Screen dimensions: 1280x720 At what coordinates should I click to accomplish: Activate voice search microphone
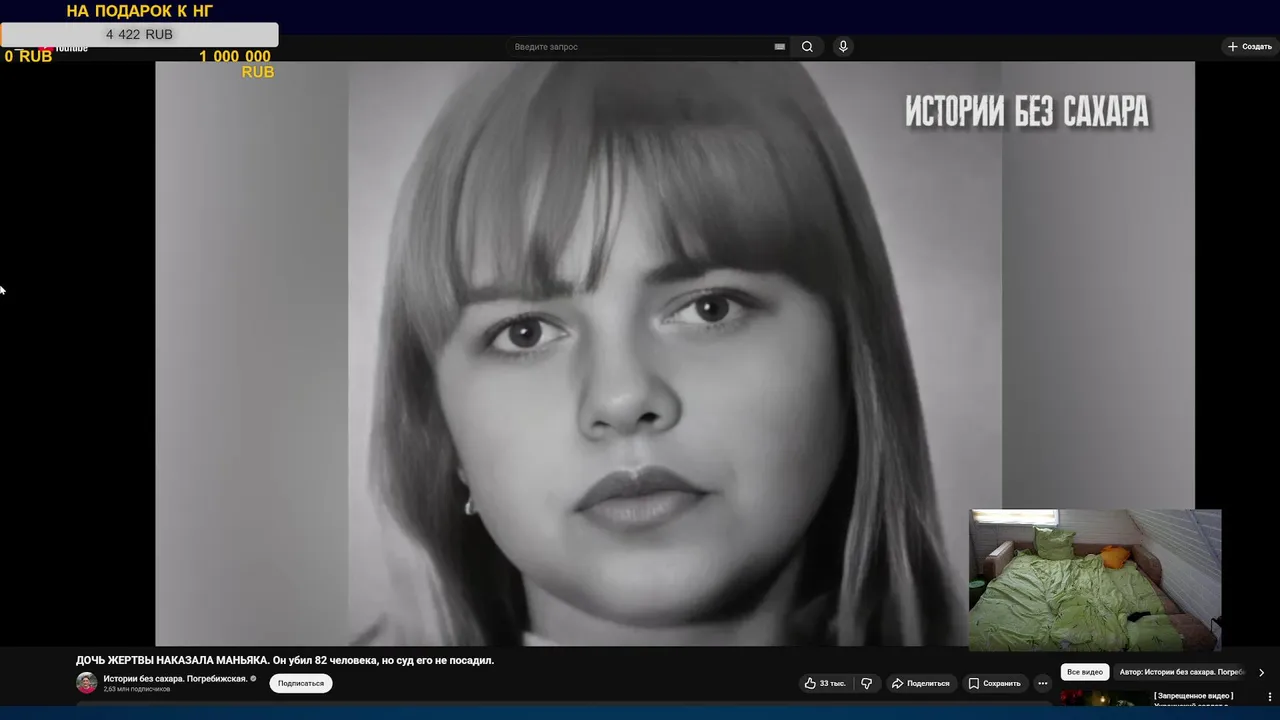[843, 46]
